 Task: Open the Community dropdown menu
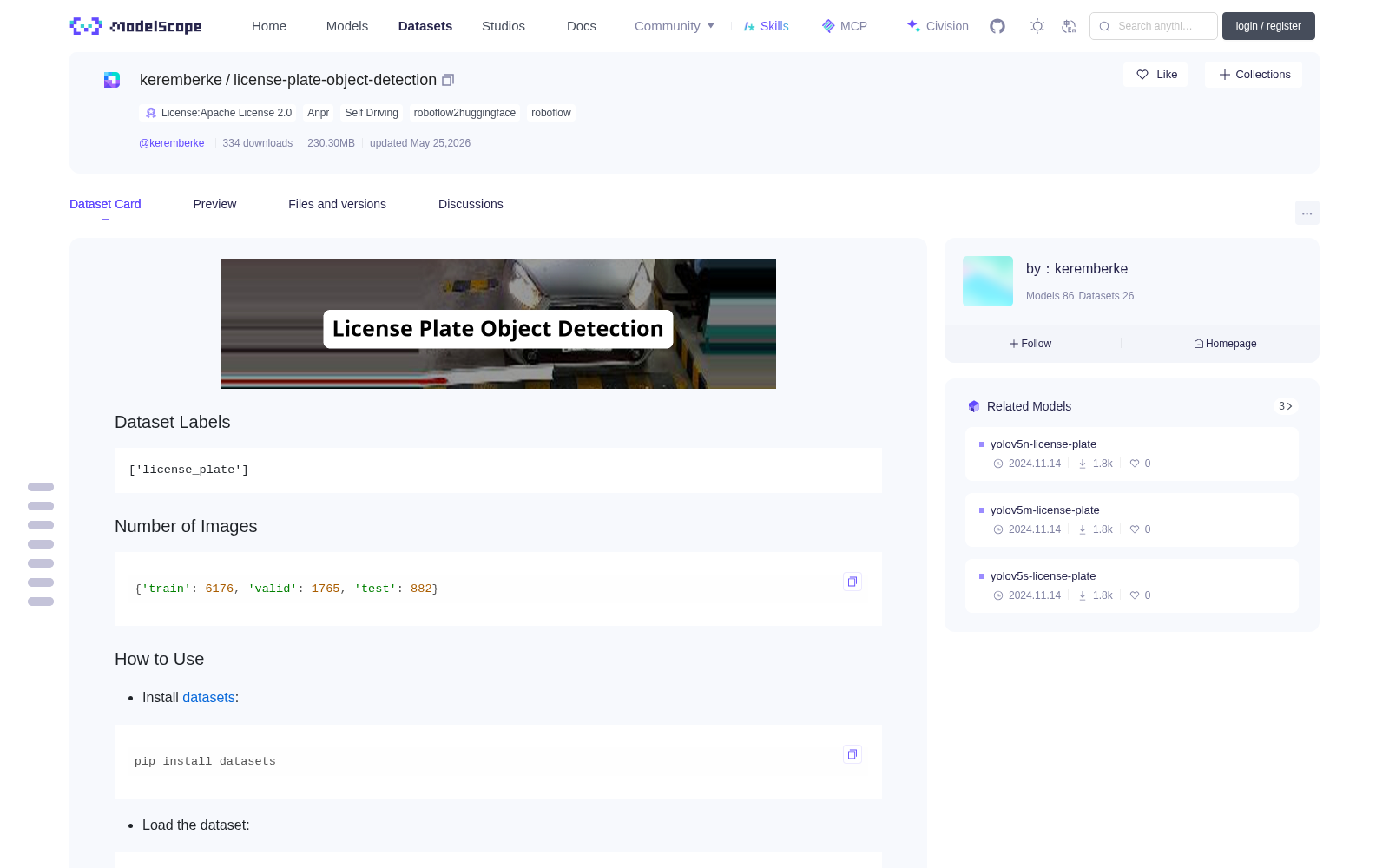pos(675,26)
